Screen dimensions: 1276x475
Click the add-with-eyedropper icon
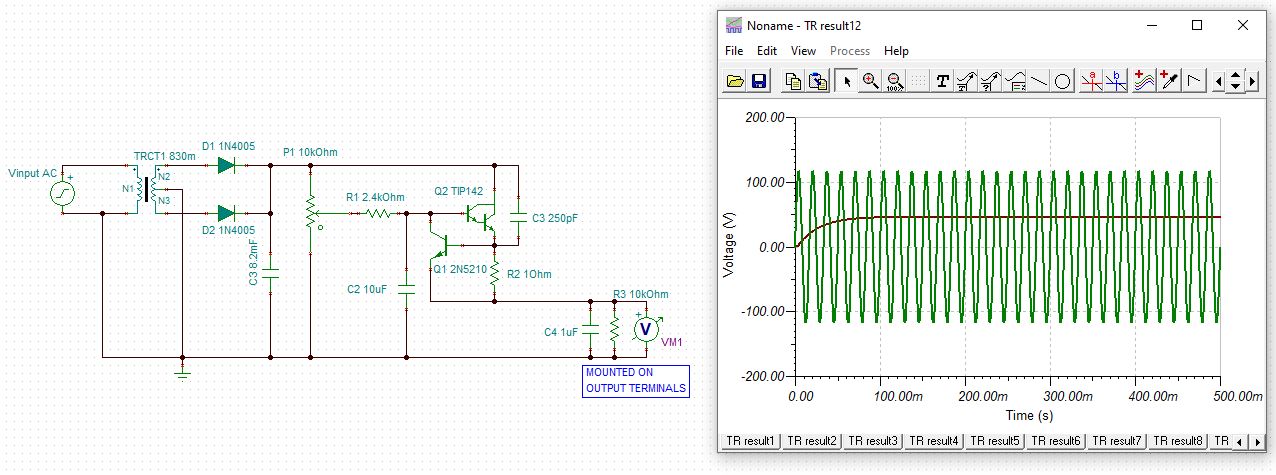[x=1169, y=82]
